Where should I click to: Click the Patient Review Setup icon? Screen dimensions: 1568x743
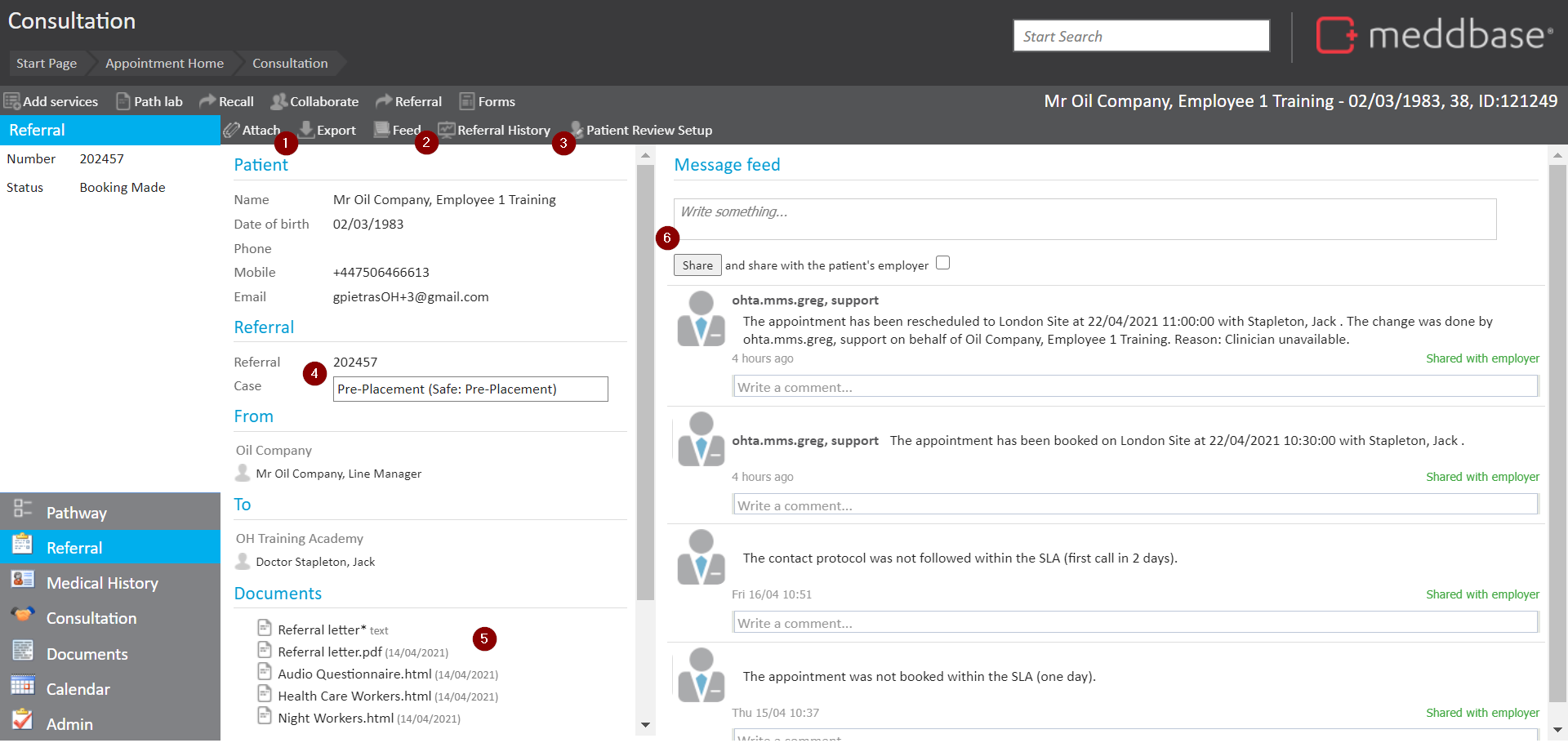point(577,130)
